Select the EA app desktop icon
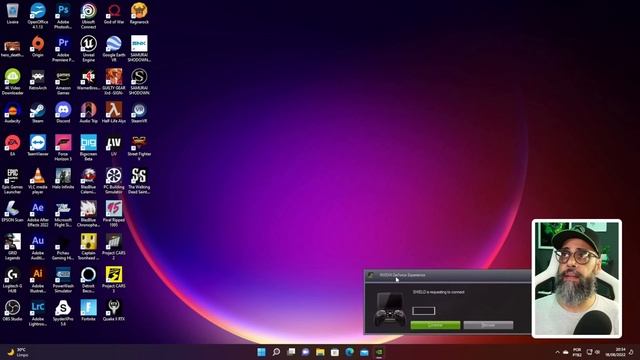Image resolution: width=640 pixels, height=360 pixels. 13,145
